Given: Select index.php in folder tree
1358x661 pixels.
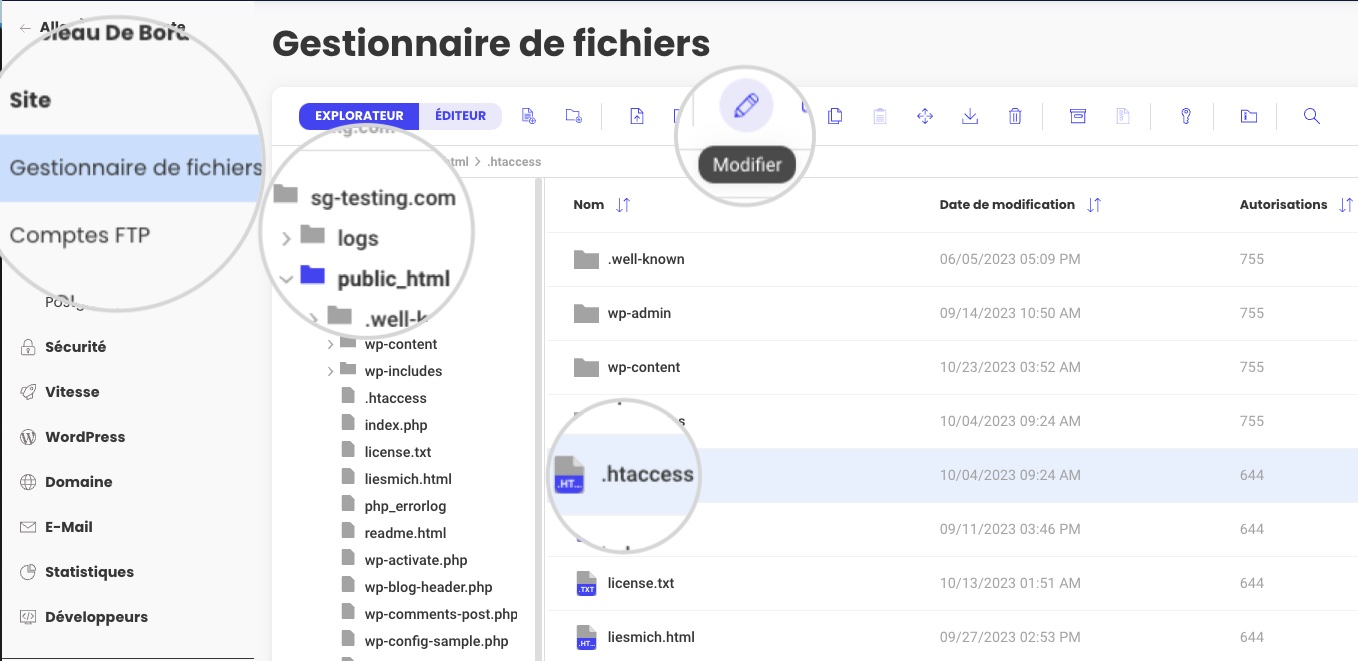Looking at the screenshot, I should click(396, 425).
